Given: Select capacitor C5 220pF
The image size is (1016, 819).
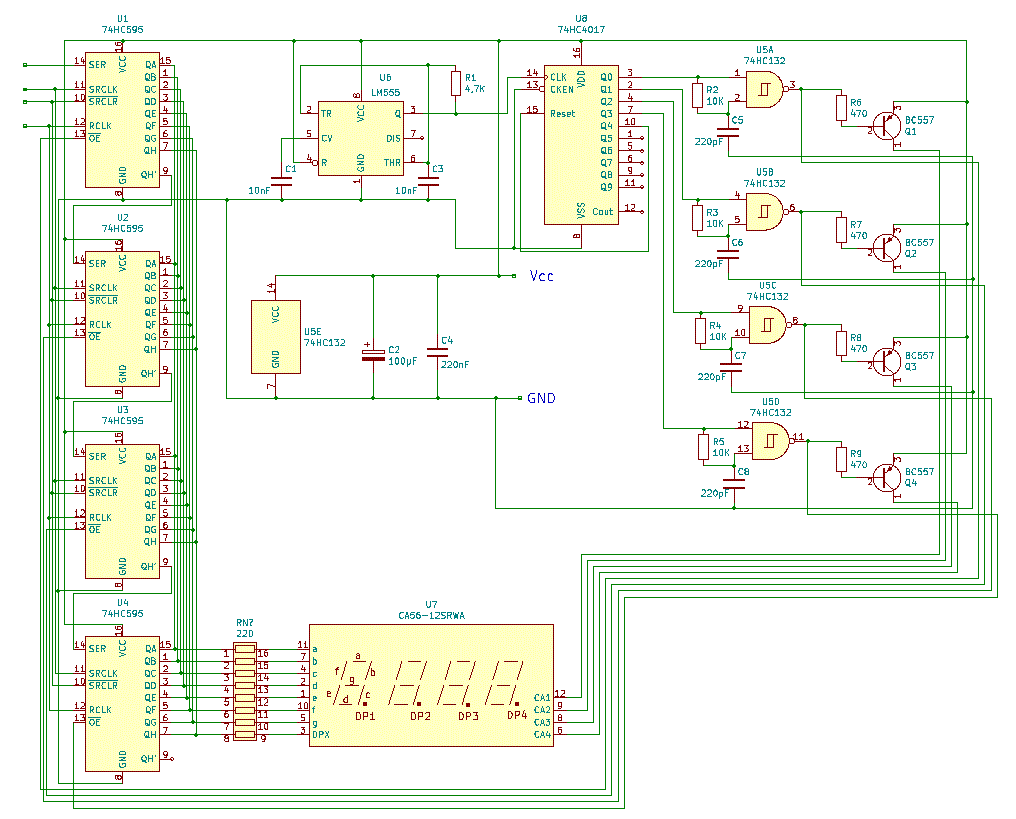Looking at the screenshot, I should pos(728,132).
